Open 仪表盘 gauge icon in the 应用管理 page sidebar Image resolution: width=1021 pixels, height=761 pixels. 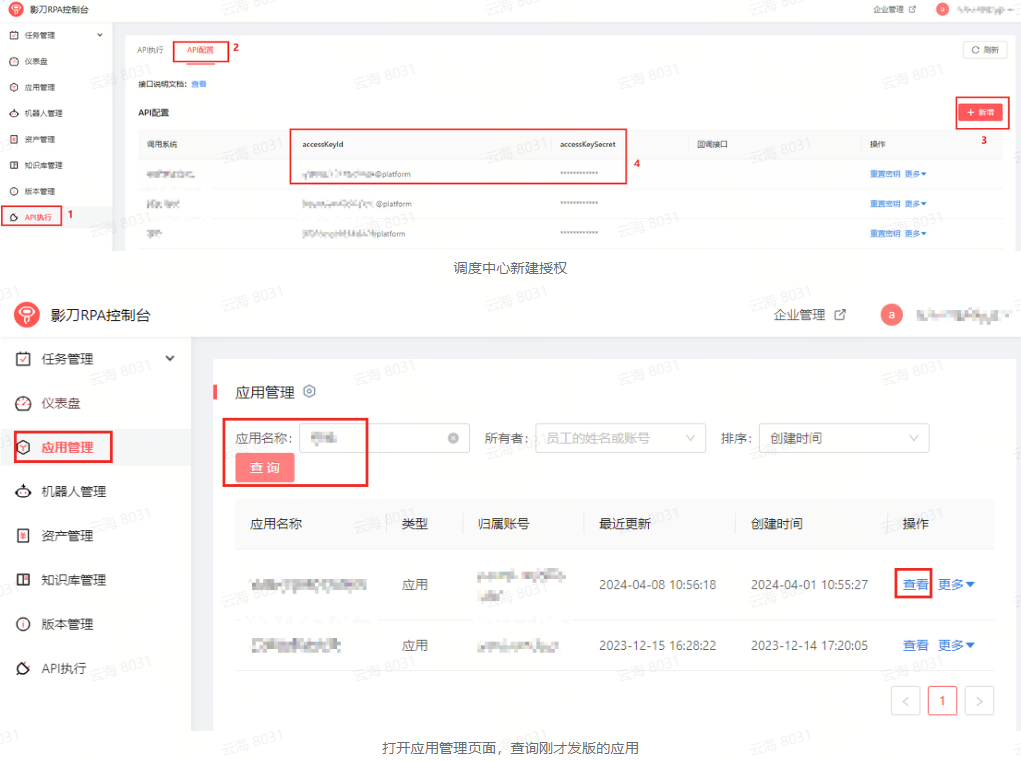pyautogui.click(x=23, y=404)
